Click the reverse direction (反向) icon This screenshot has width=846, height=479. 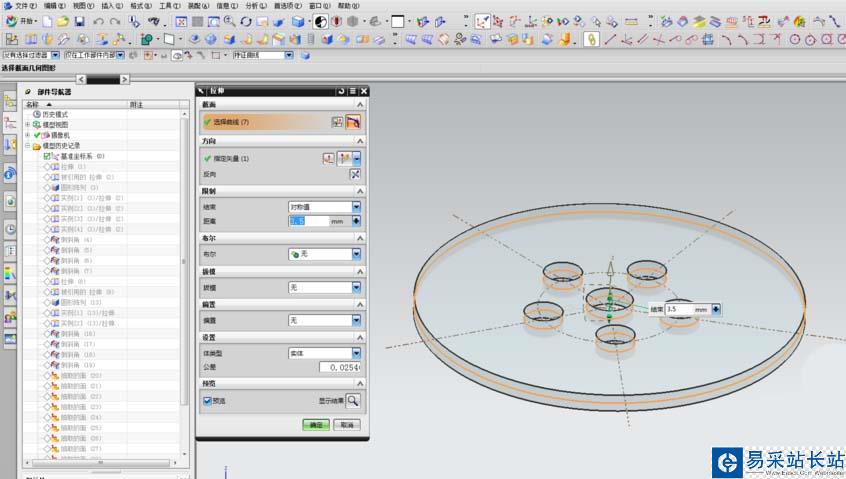click(x=354, y=174)
